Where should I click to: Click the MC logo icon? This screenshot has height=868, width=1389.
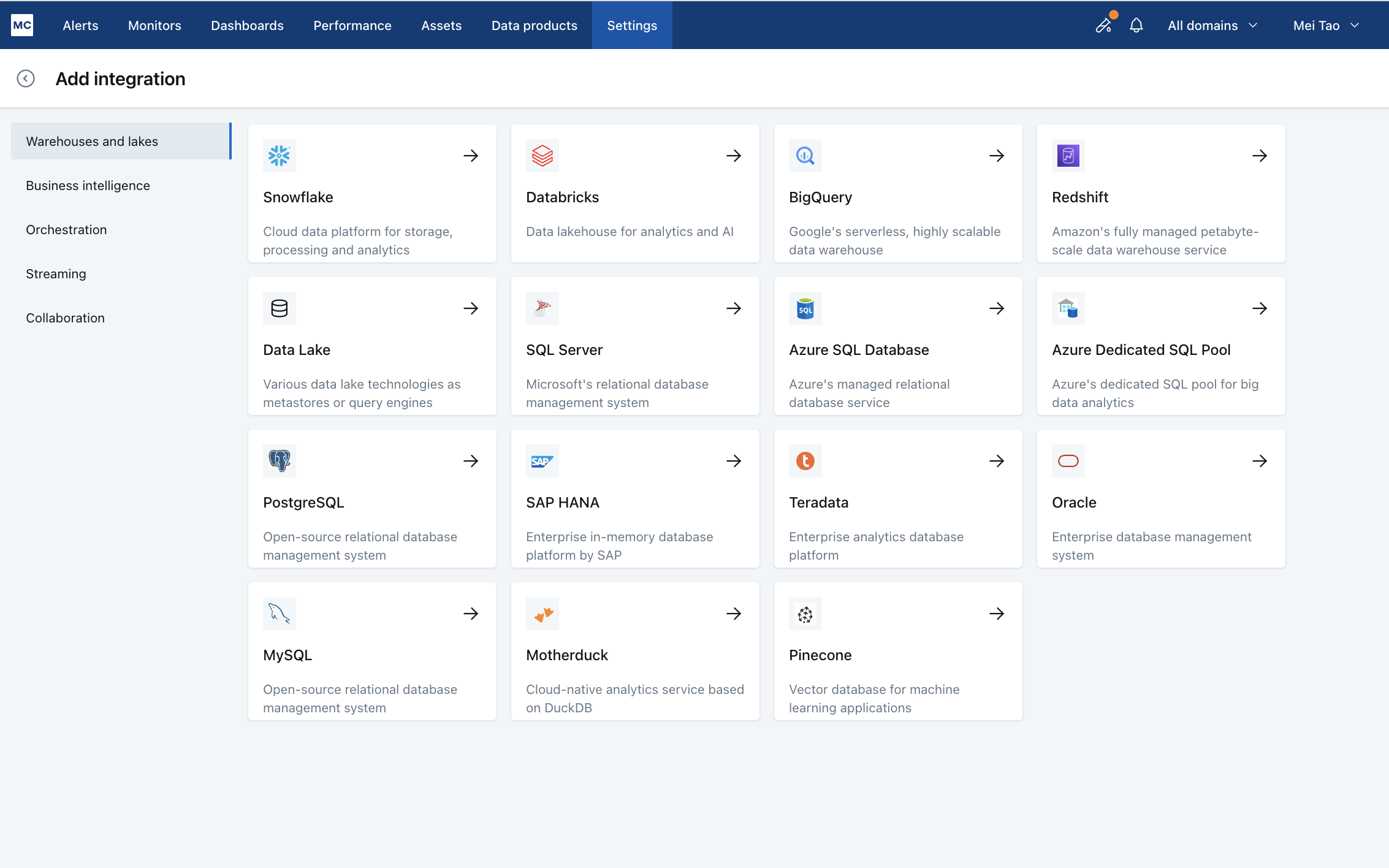[x=22, y=25]
